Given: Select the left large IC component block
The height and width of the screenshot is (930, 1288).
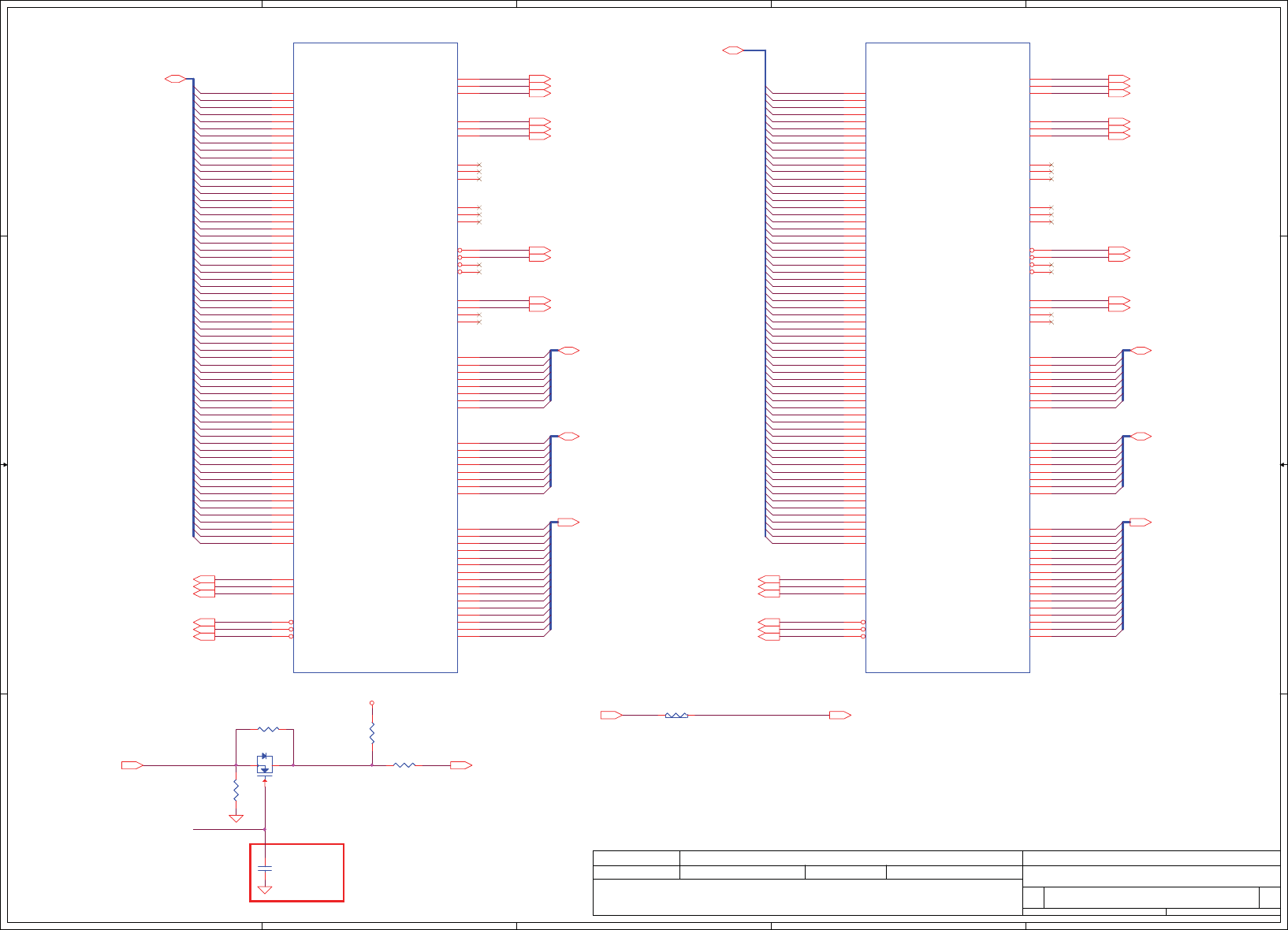Looking at the screenshot, I should [x=375, y=358].
